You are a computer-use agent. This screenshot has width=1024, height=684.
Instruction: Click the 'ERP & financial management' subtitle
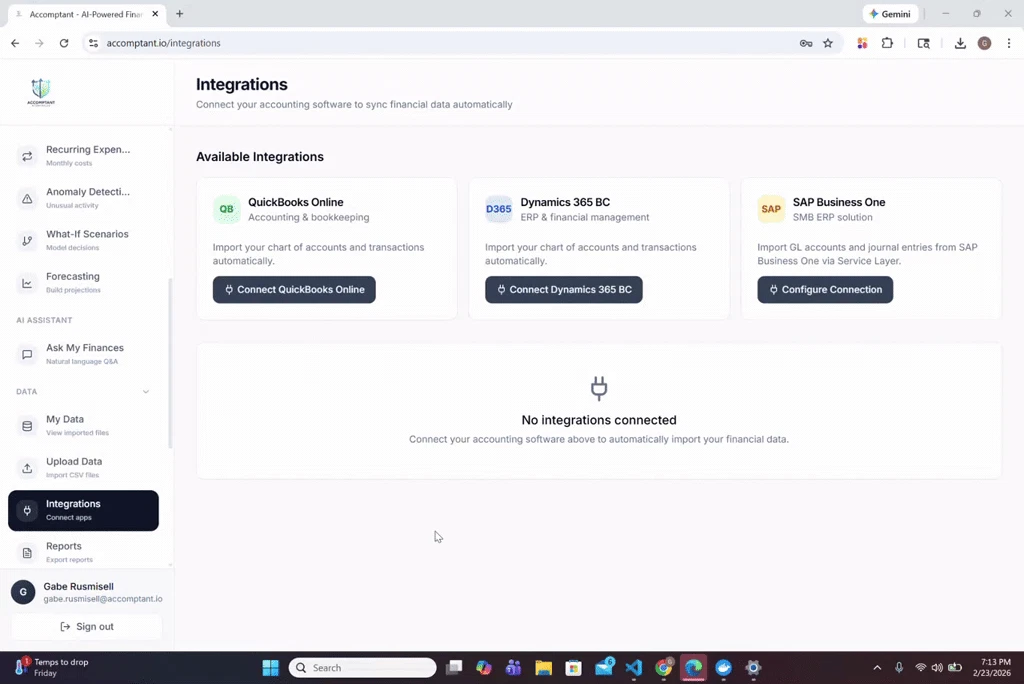pyautogui.click(x=584, y=218)
